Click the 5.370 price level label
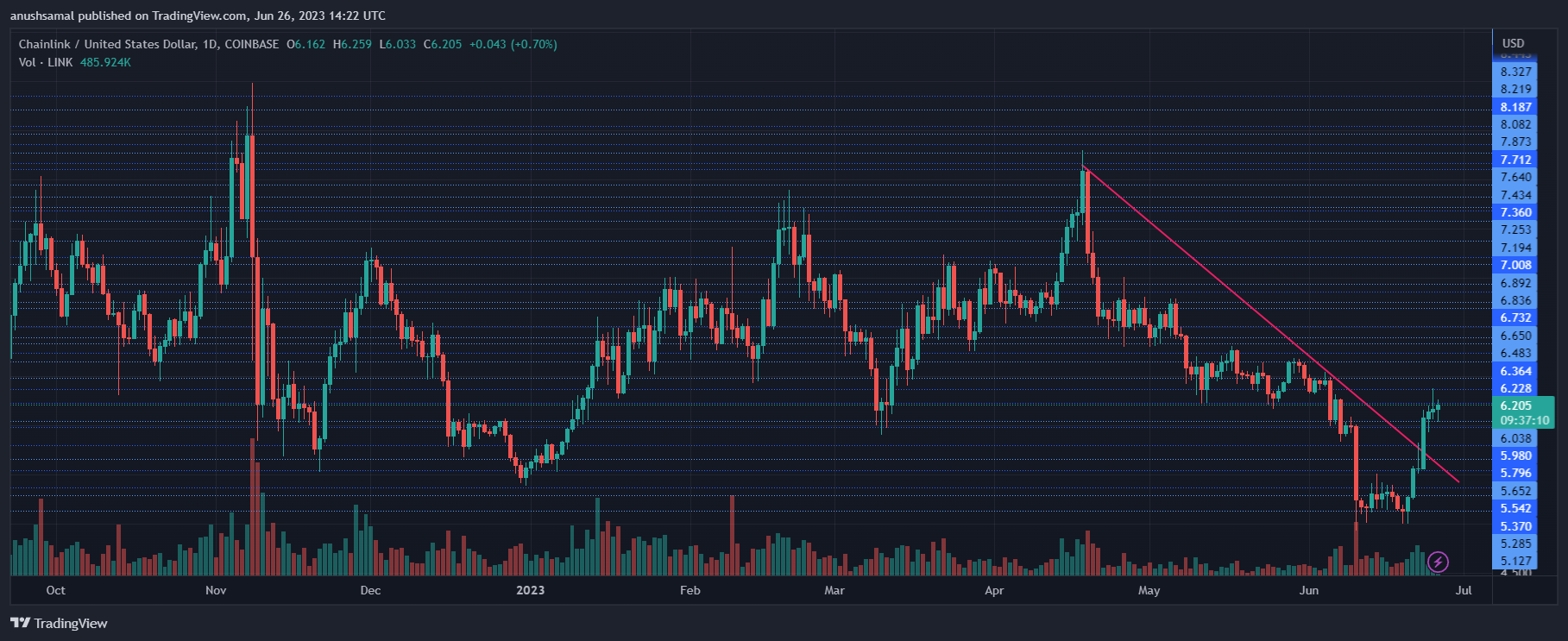 pos(1516,526)
